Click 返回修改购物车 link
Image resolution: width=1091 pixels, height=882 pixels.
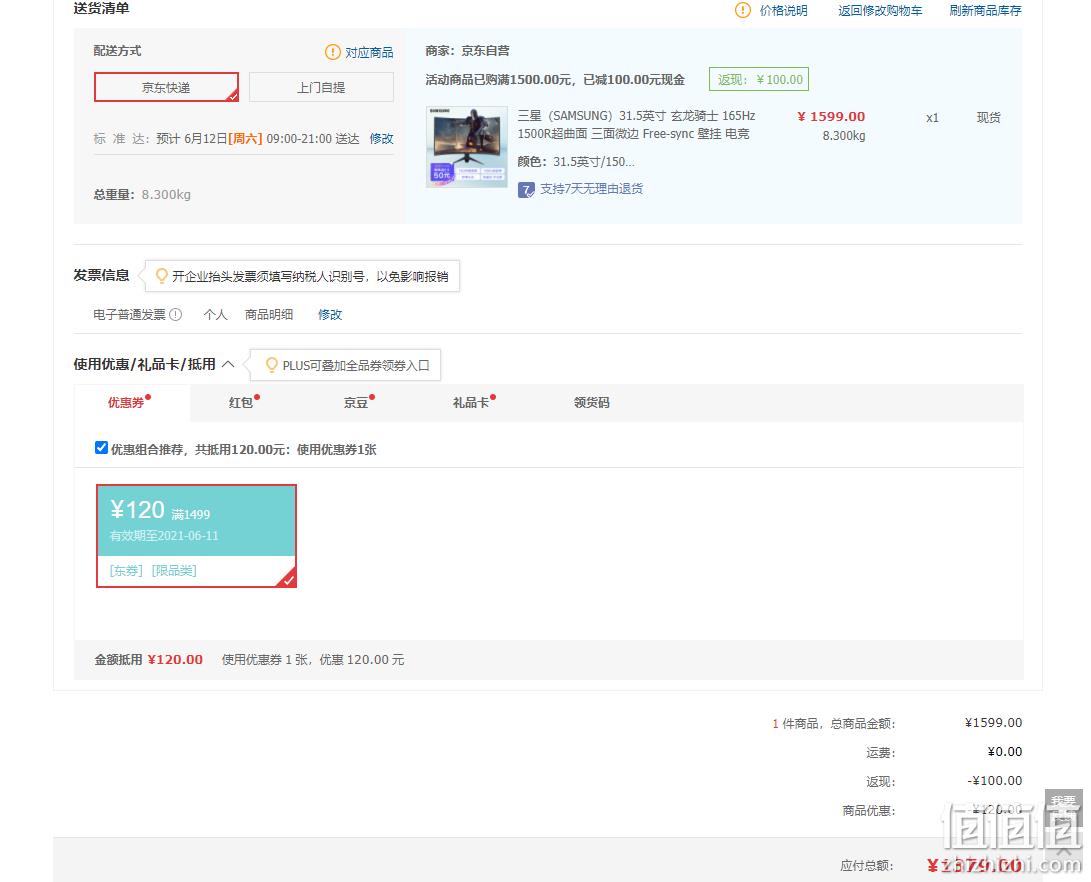880,10
